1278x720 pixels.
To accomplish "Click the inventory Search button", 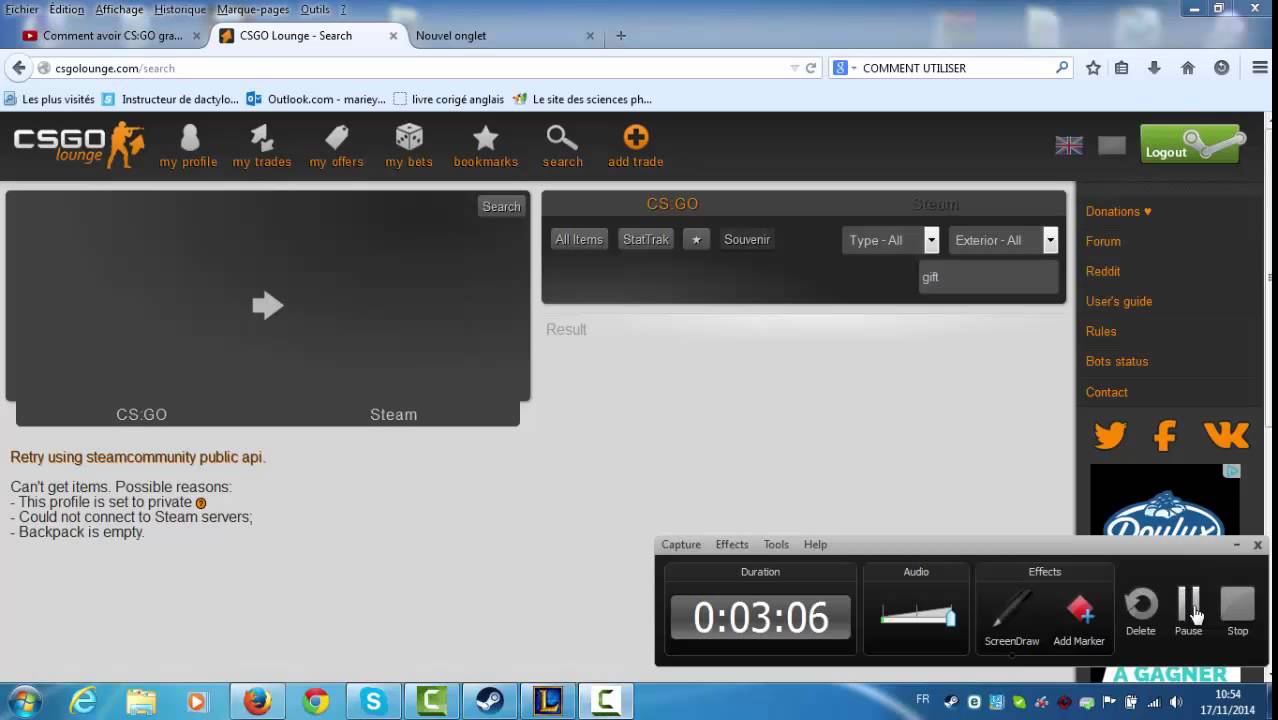I will pos(501,207).
